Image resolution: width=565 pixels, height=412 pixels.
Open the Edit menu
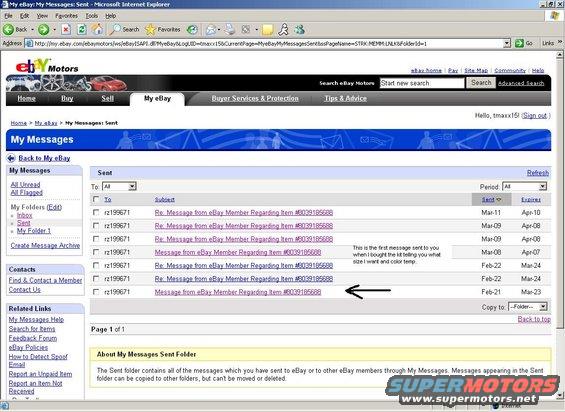[25, 16]
